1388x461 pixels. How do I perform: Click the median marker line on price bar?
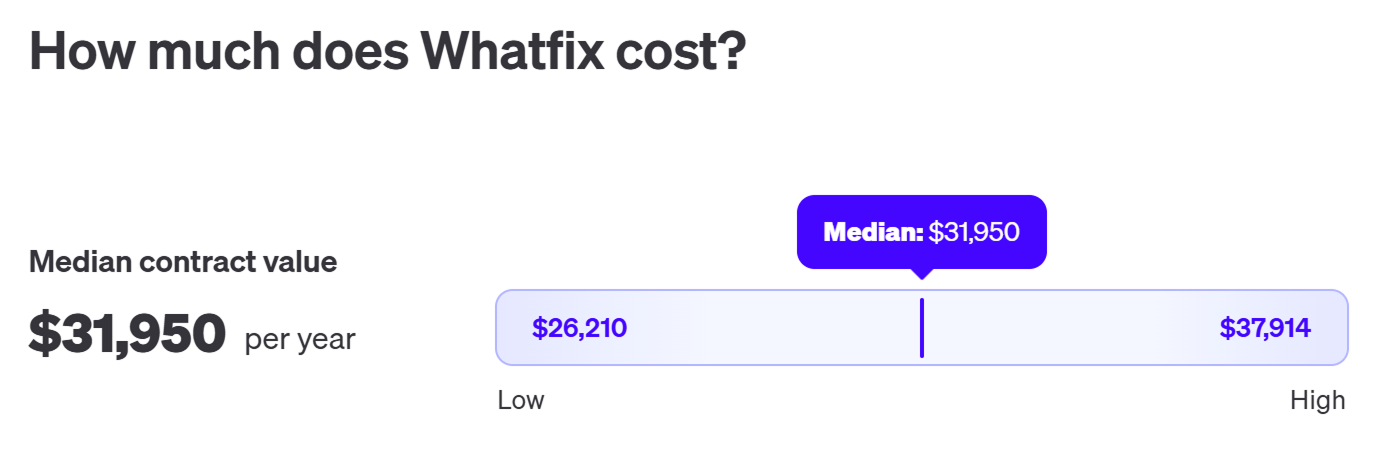[x=921, y=328]
